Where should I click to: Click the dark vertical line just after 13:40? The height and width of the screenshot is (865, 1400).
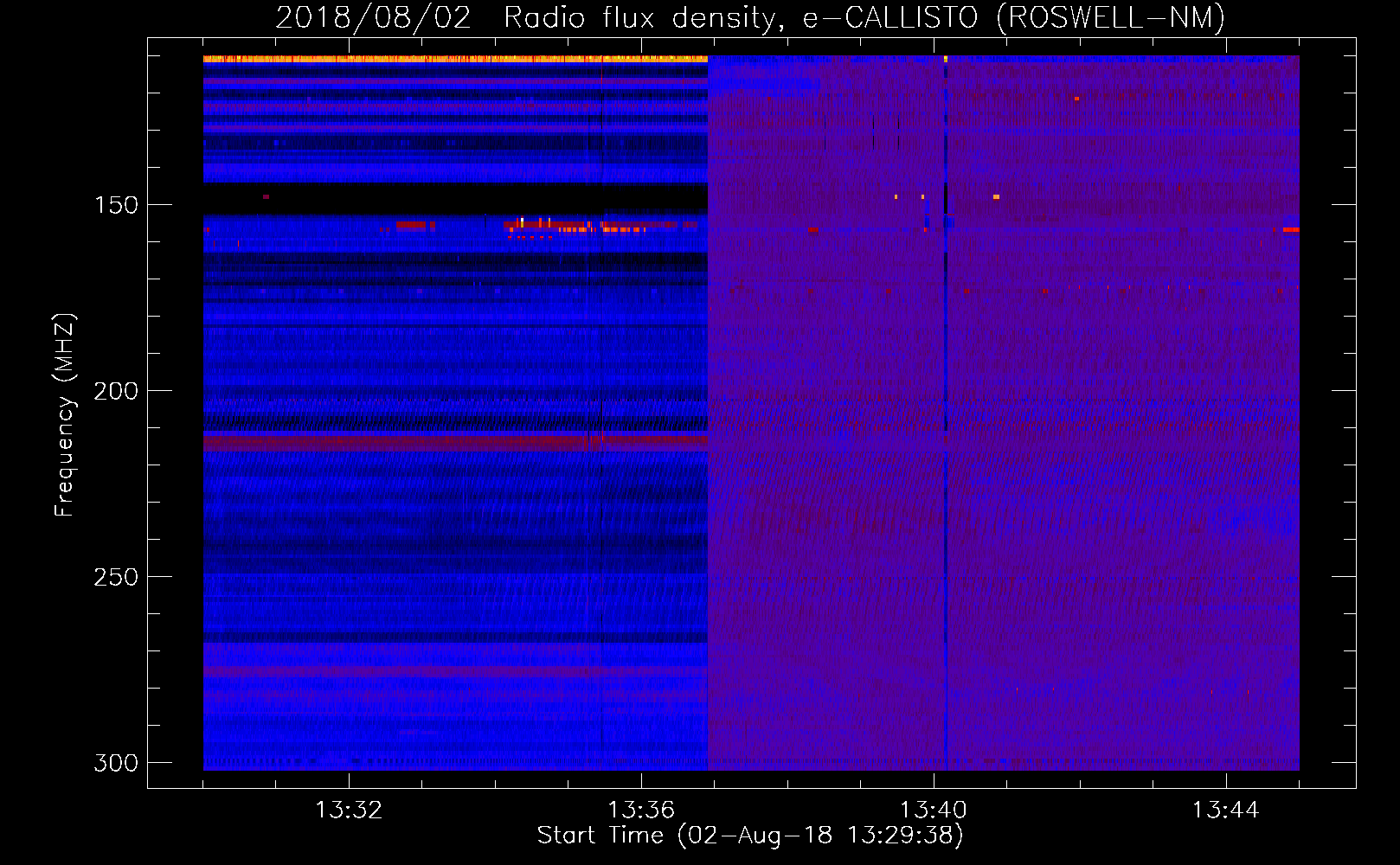click(946, 413)
